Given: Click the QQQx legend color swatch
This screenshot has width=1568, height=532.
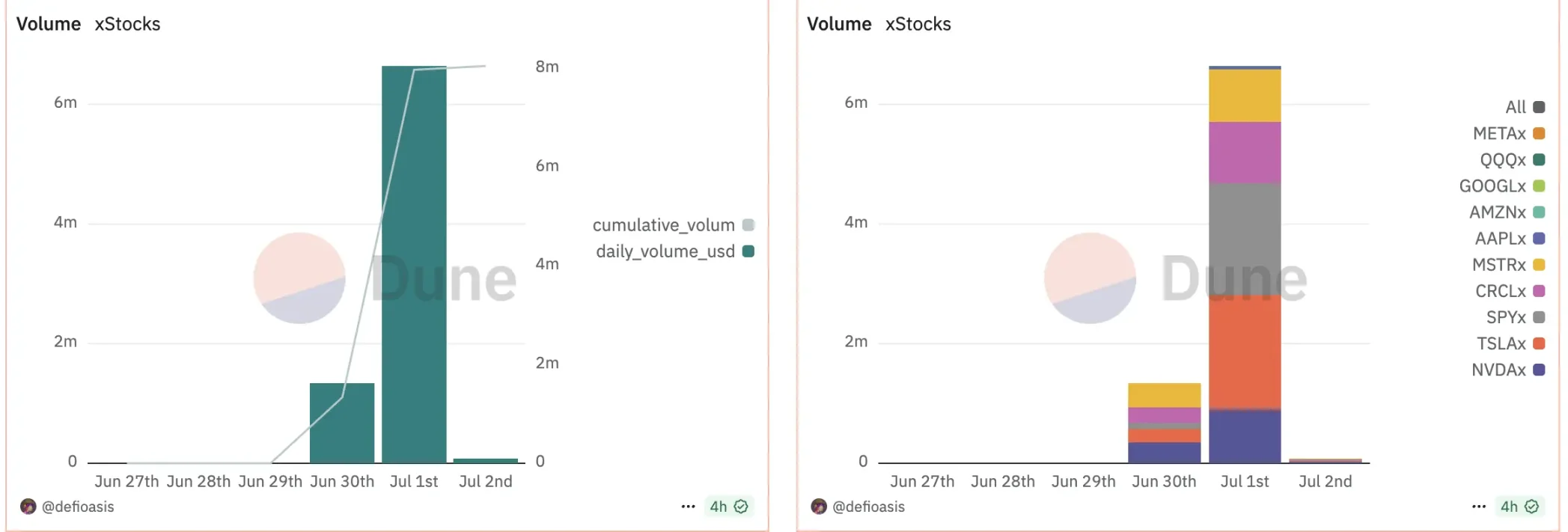Looking at the screenshot, I should tap(1539, 159).
